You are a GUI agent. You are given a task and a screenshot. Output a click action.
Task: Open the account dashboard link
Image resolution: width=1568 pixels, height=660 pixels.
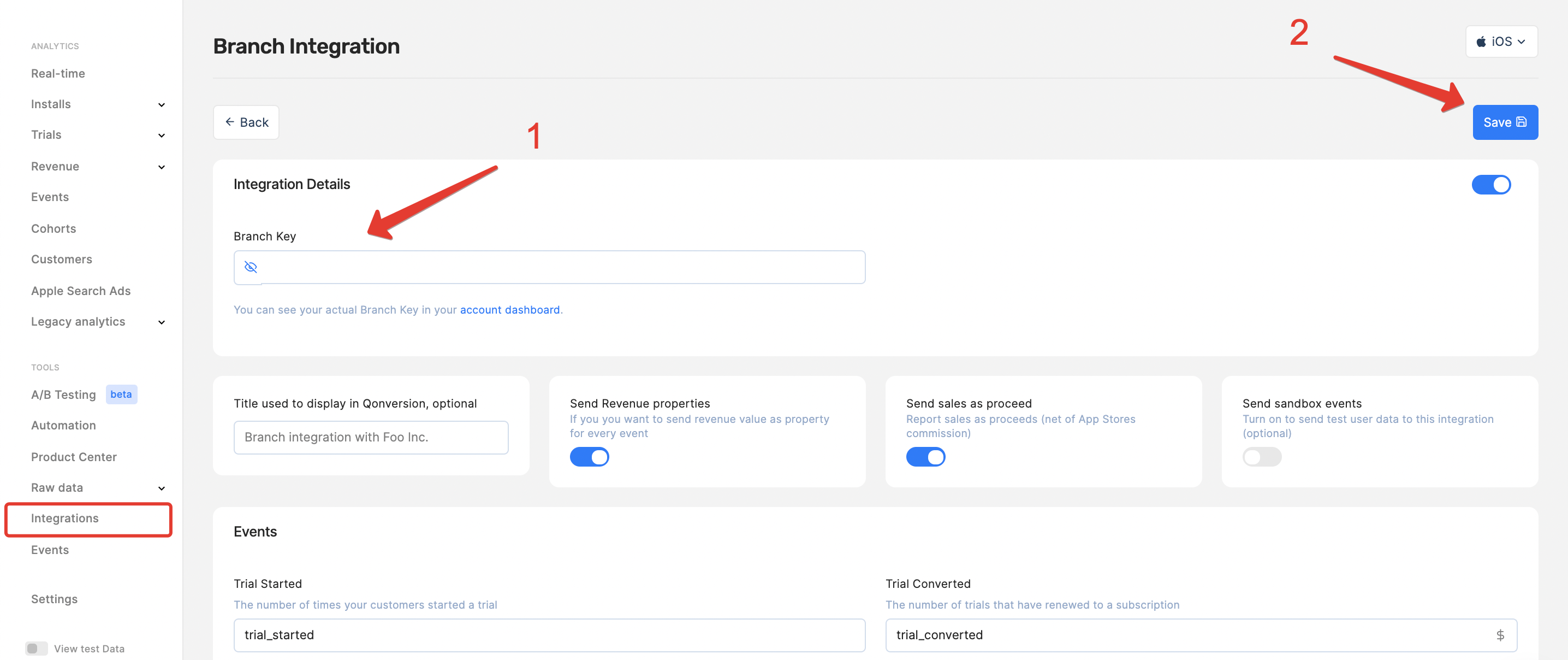pyautogui.click(x=509, y=310)
